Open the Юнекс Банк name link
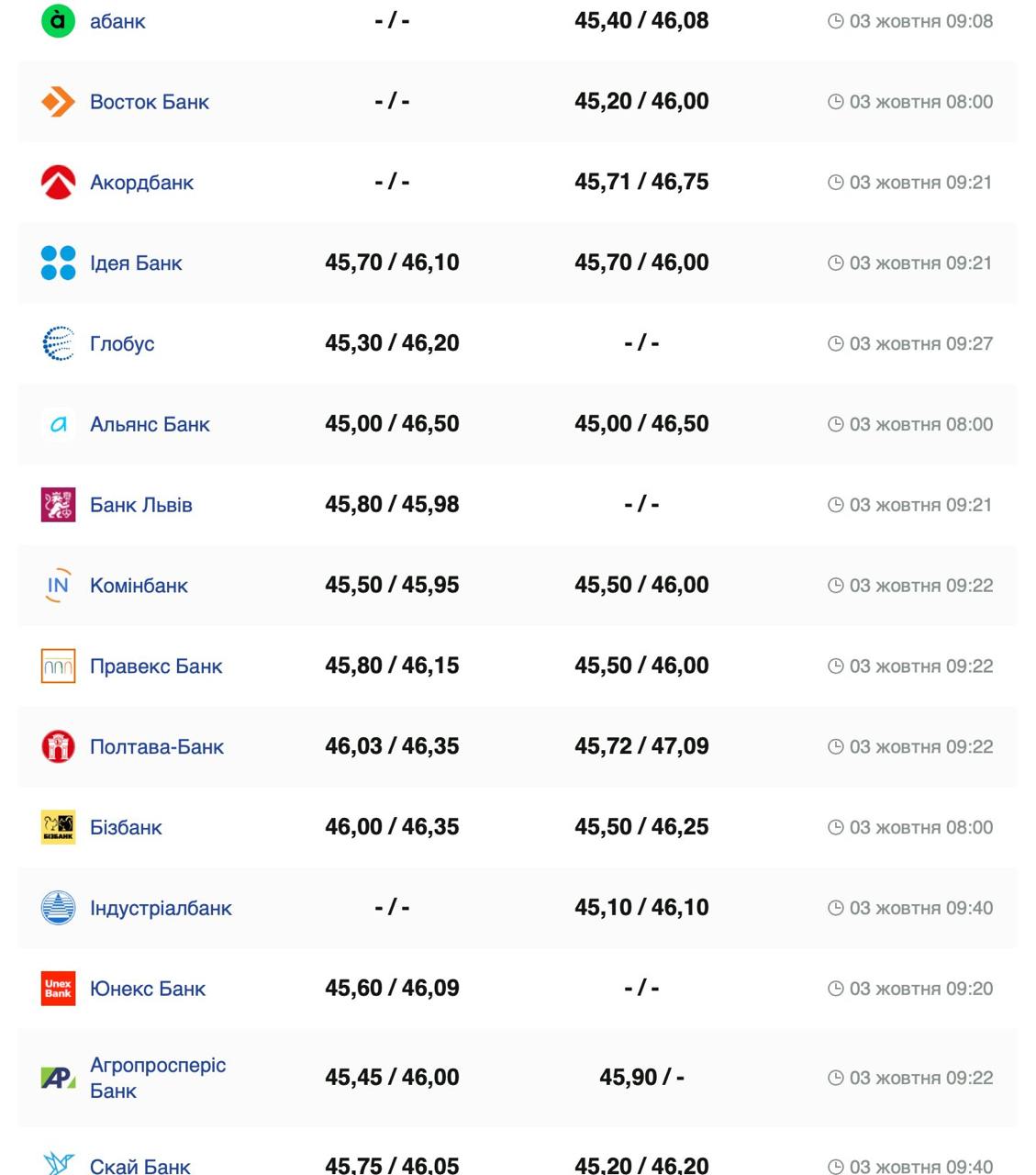This screenshot has height=1175, width=1036. (x=147, y=989)
